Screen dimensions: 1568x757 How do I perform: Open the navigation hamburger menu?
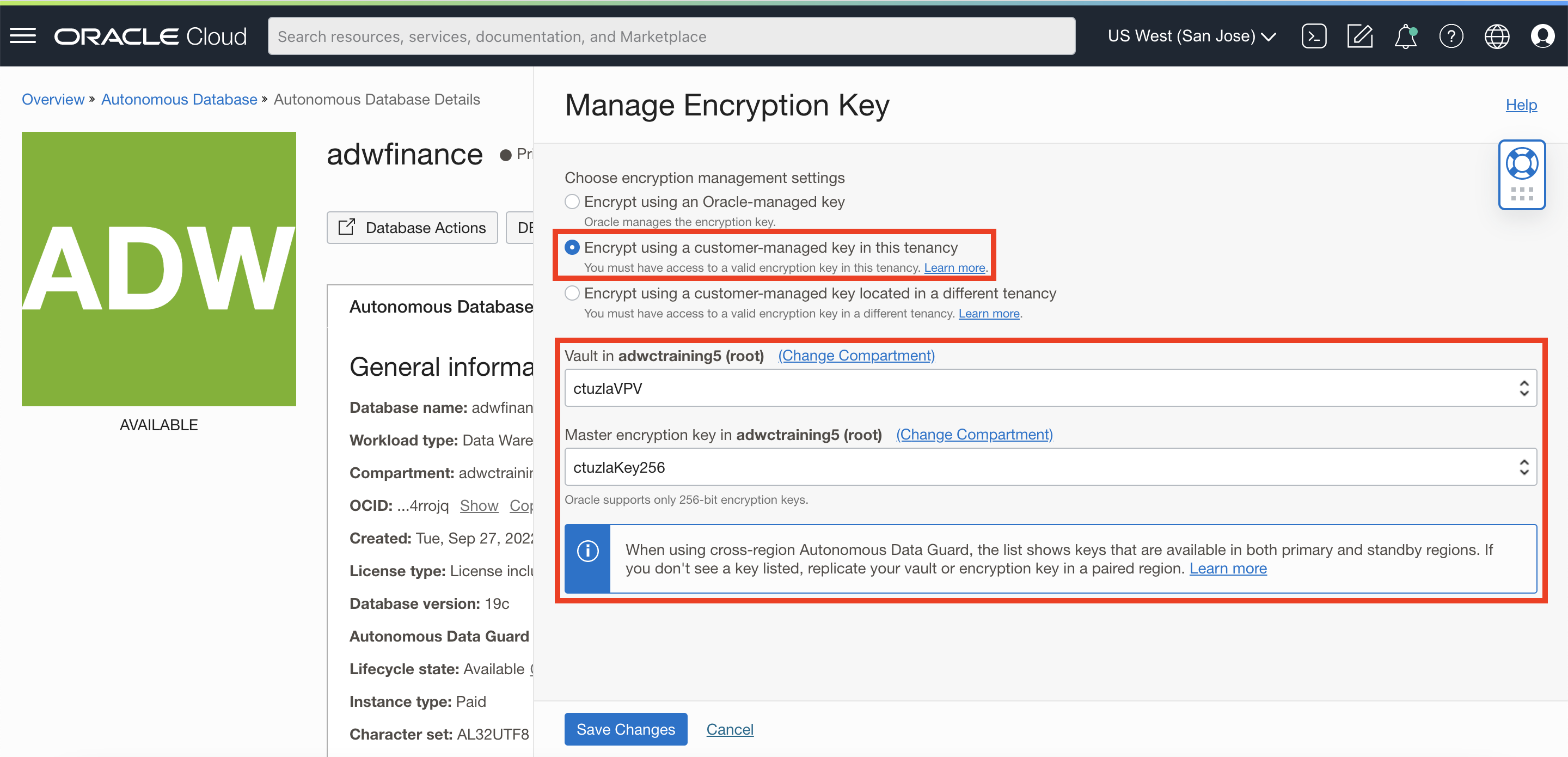coord(22,36)
